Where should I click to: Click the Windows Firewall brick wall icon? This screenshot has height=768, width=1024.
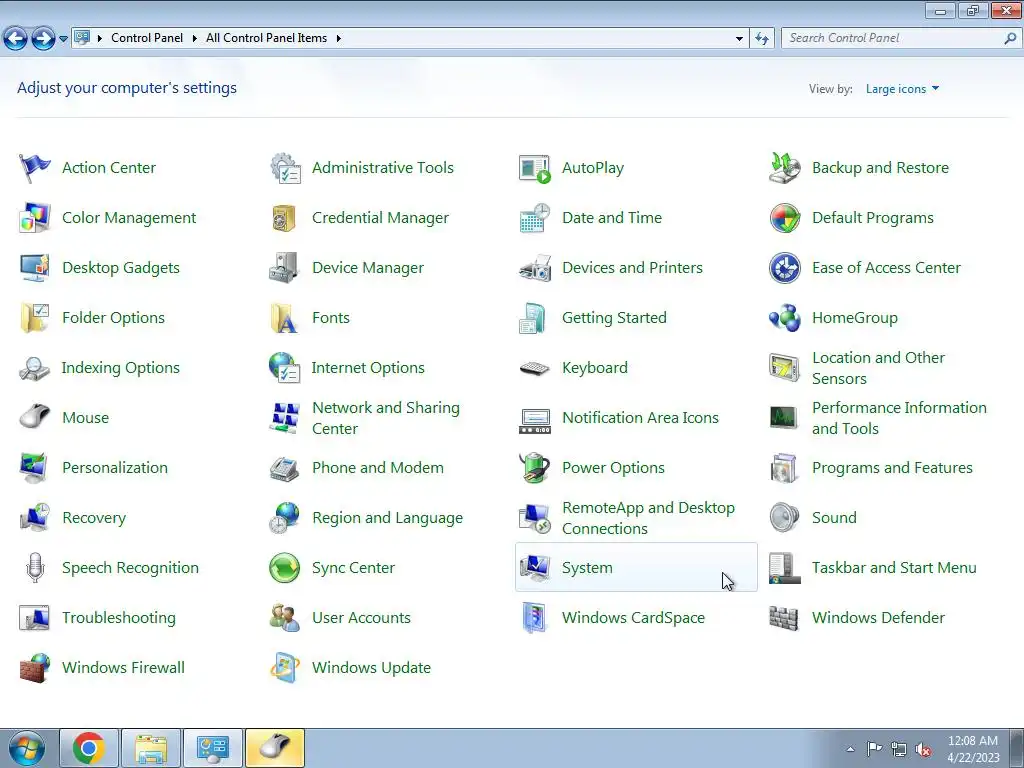(35, 667)
